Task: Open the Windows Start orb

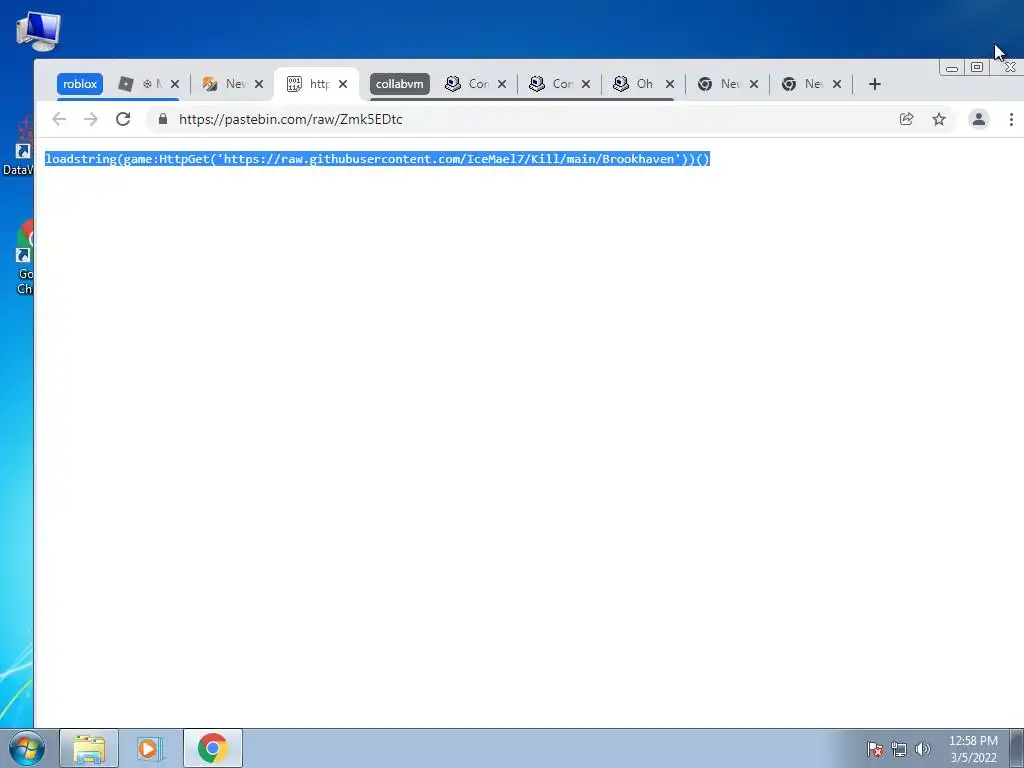Action: tap(26, 748)
